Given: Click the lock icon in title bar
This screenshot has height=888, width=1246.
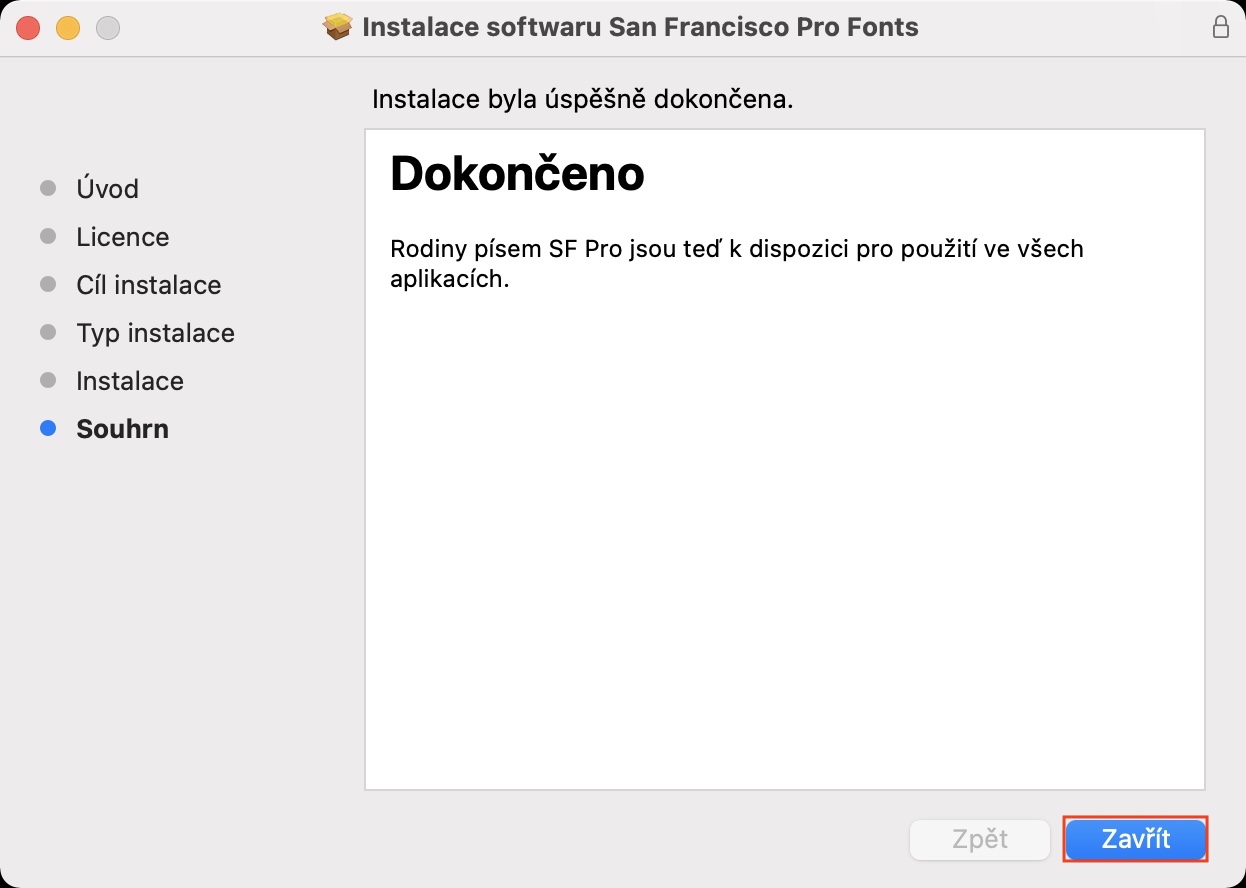Looking at the screenshot, I should (1220, 27).
